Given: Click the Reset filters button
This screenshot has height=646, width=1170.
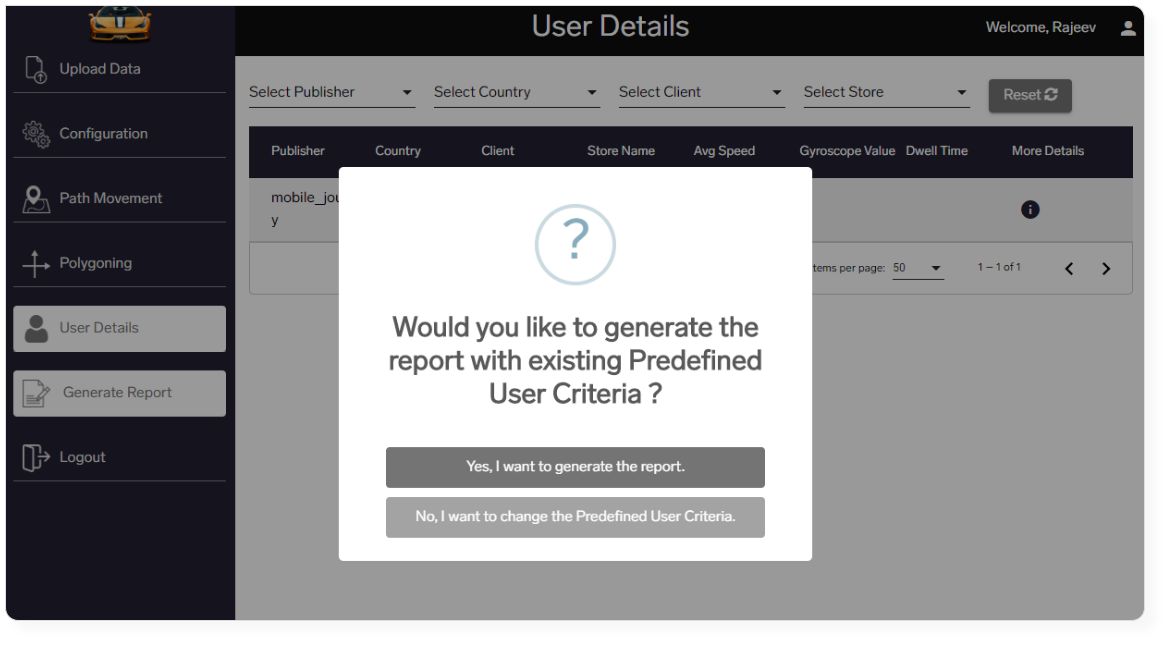Looking at the screenshot, I should [x=1030, y=95].
